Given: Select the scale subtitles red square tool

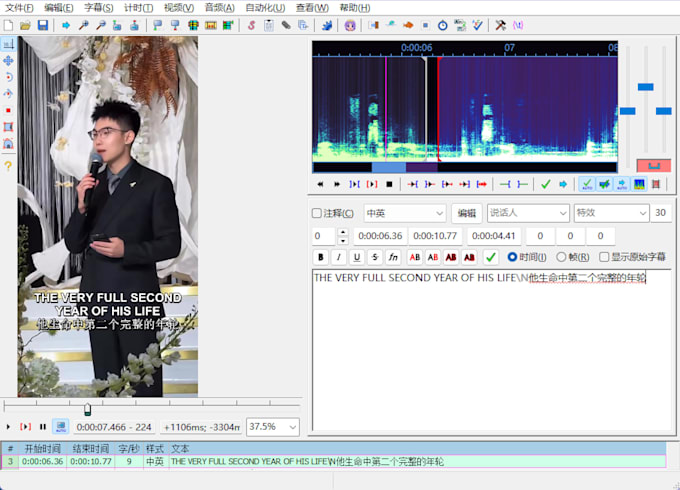Looking at the screenshot, I should (8, 110).
